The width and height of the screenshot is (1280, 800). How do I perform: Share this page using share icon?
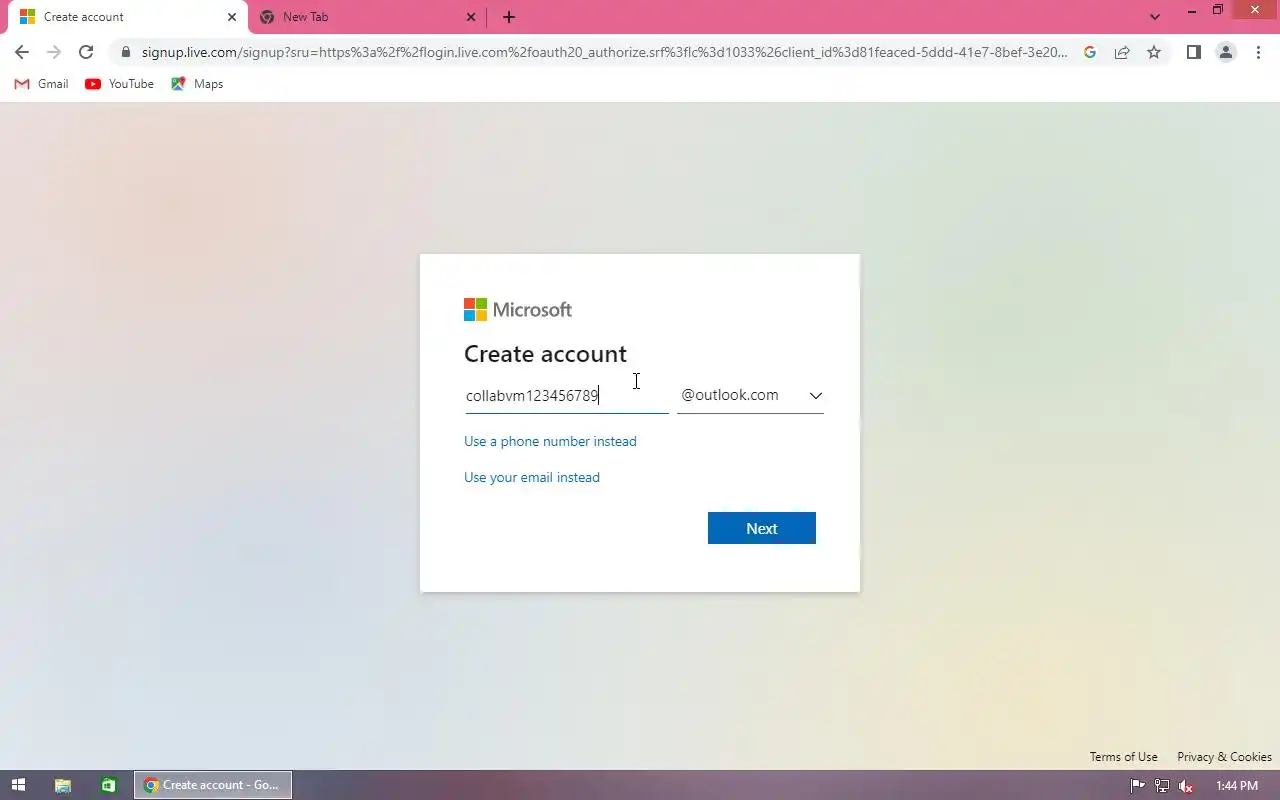coord(1122,52)
